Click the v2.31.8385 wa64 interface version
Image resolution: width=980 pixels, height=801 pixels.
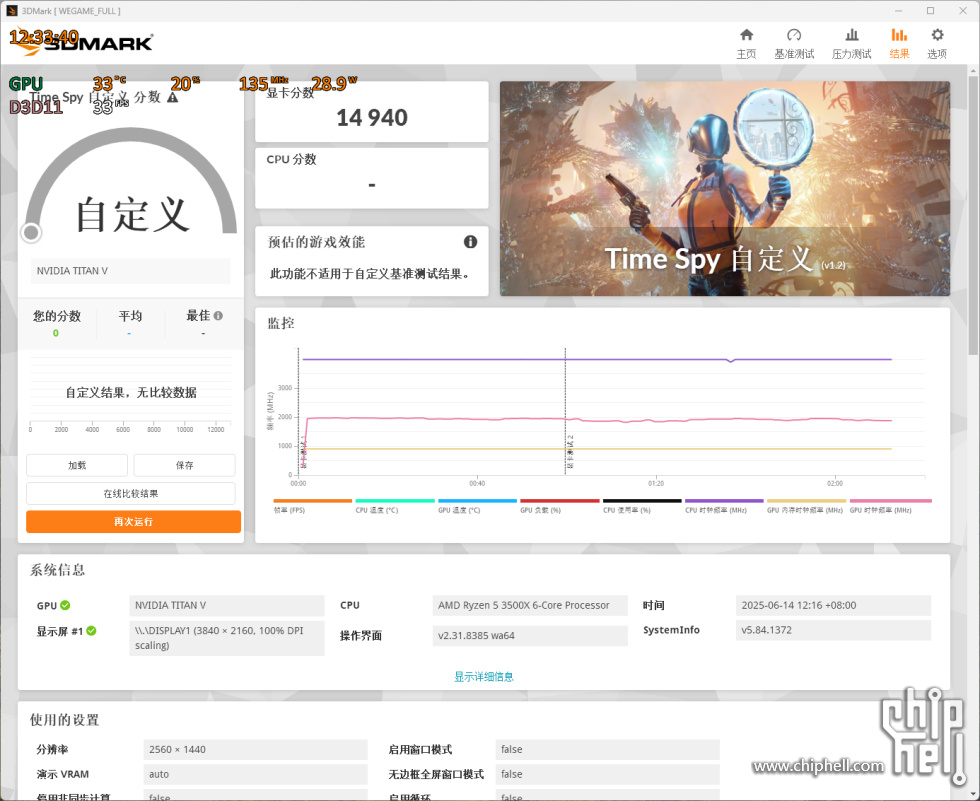(530, 635)
